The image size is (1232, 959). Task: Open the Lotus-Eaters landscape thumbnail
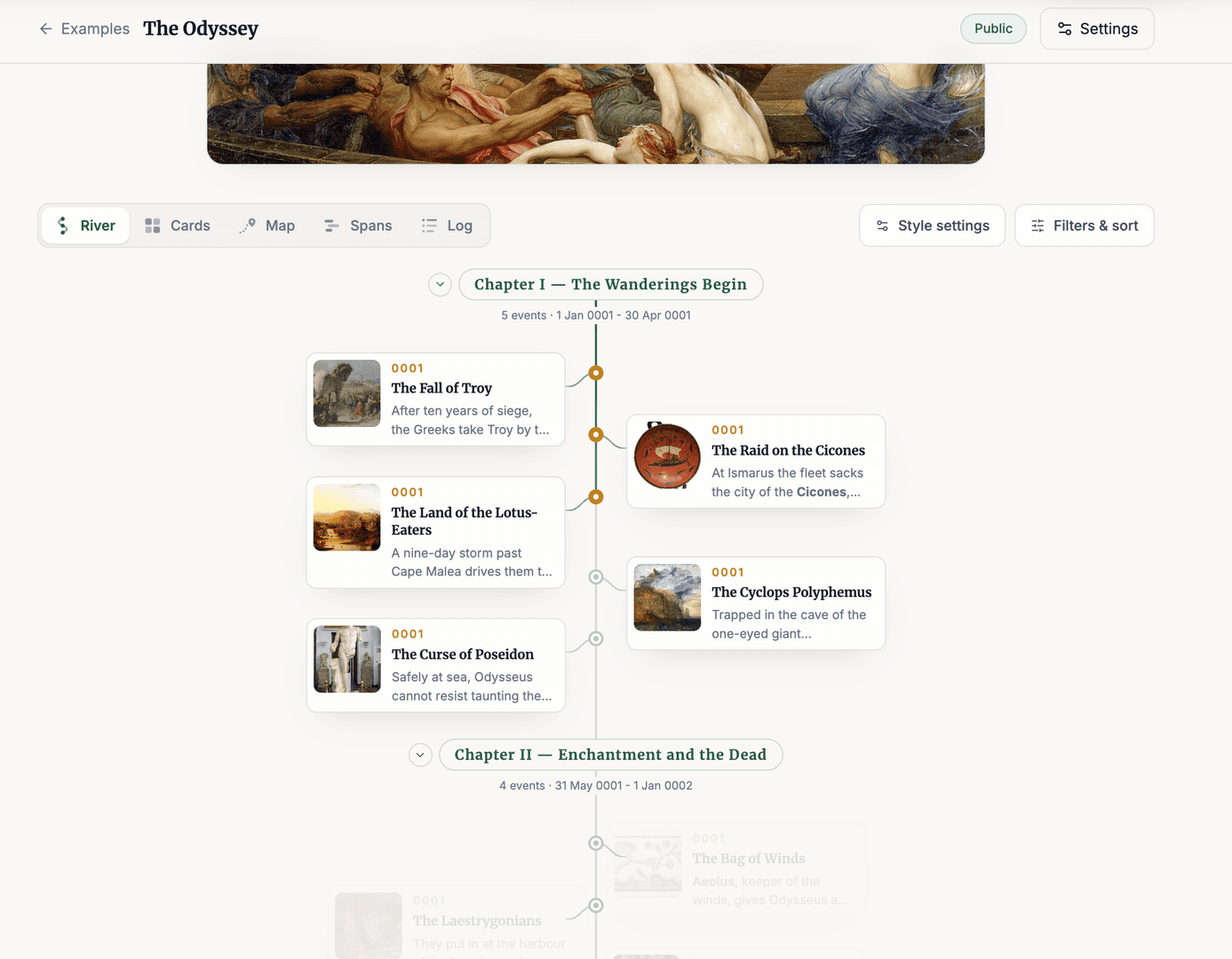pos(347,518)
